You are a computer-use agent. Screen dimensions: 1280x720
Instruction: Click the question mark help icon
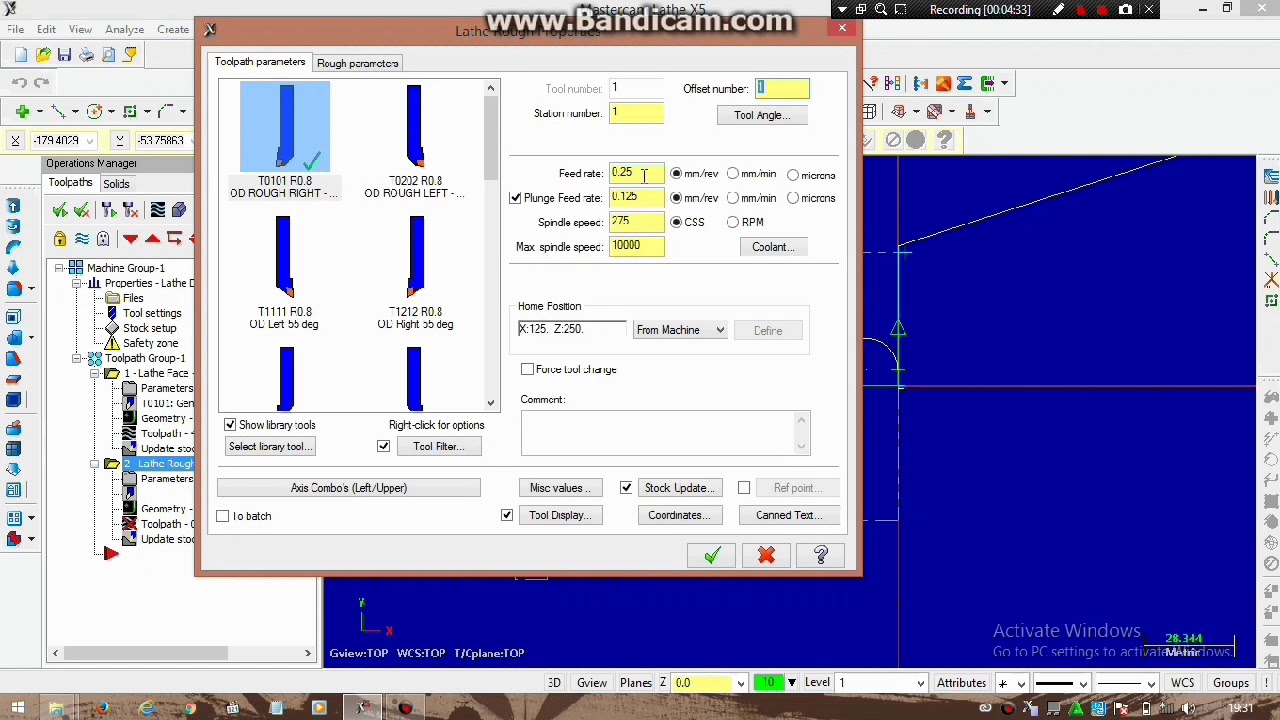click(821, 556)
